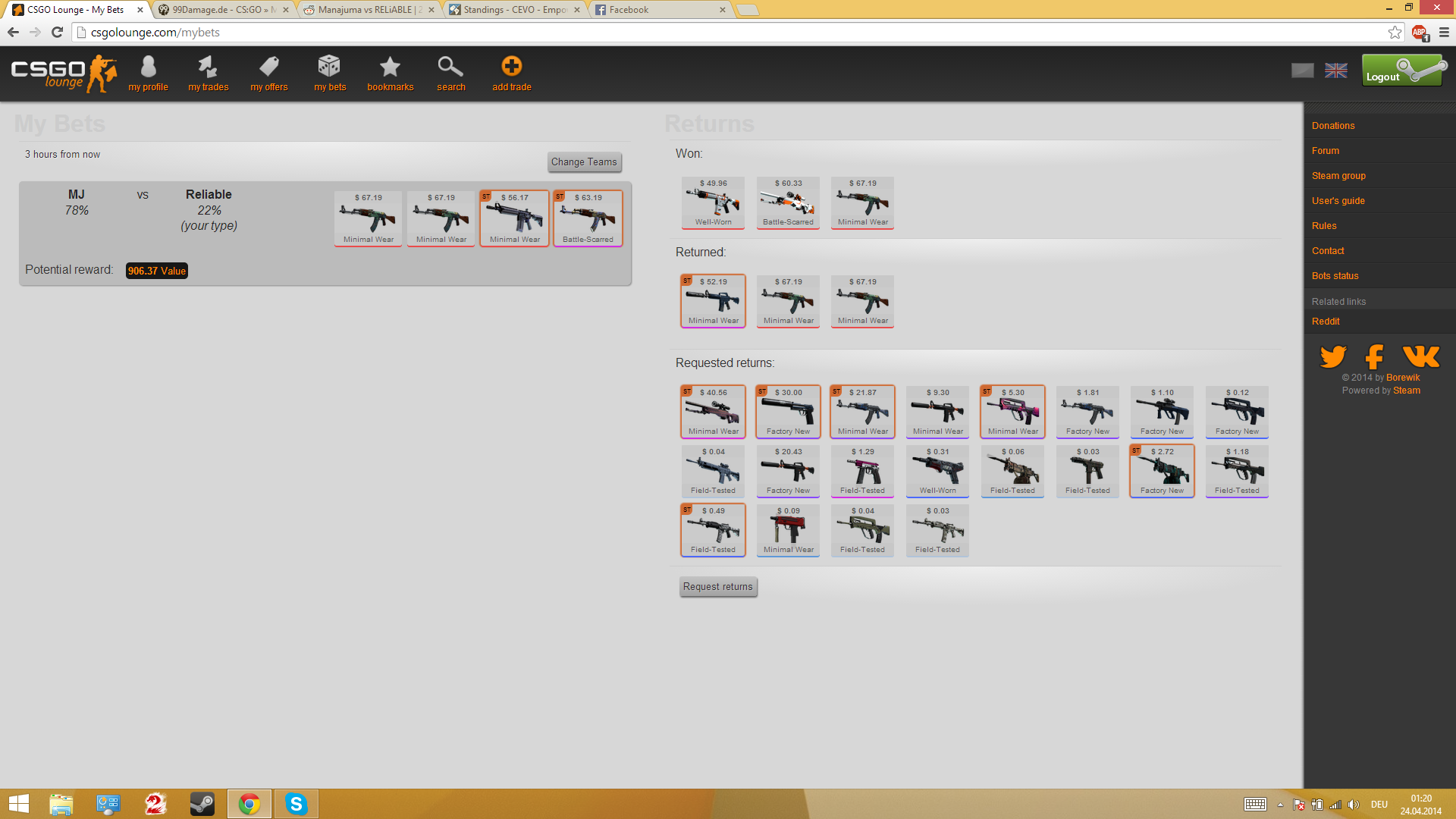Open the Donations sidebar link
The height and width of the screenshot is (819, 1456).
[1333, 126]
